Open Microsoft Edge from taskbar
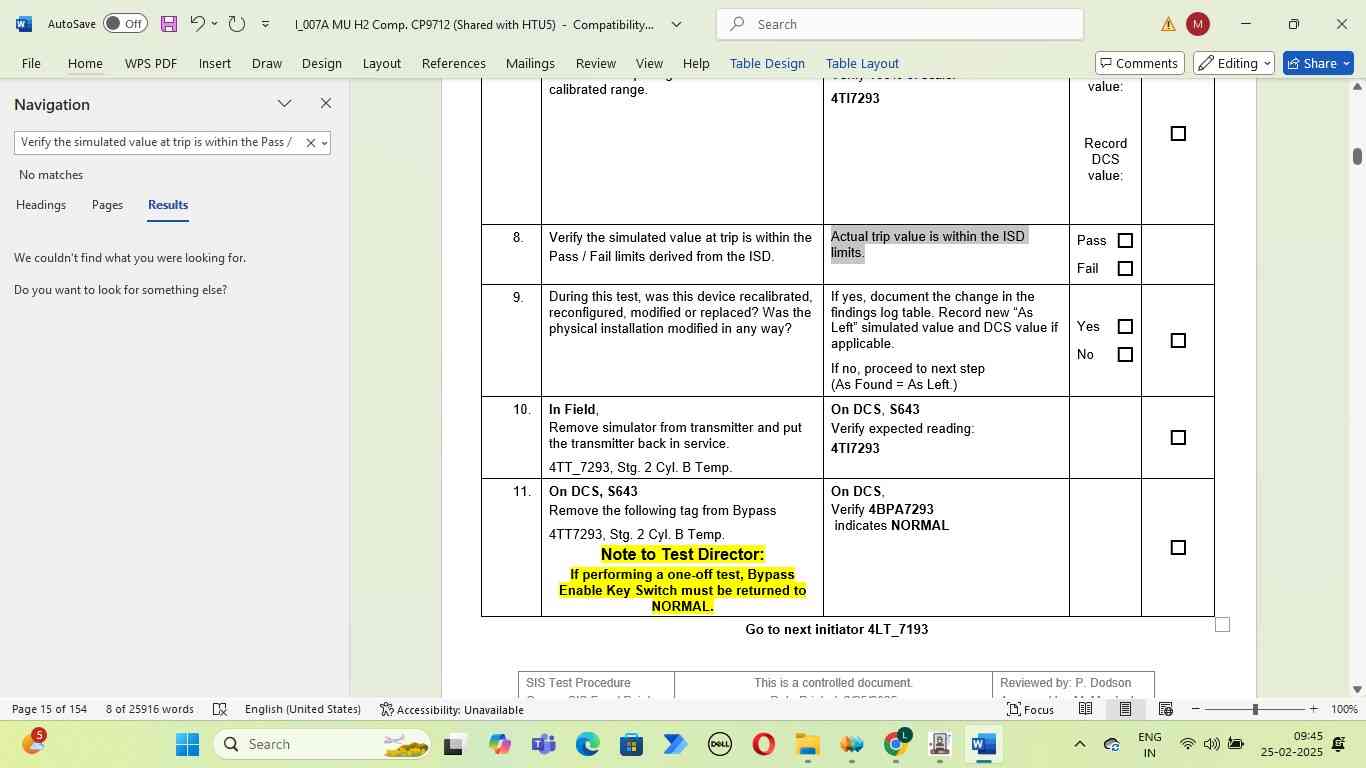Screen dimensions: 1366x768 pyautogui.click(x=587, y=744)
